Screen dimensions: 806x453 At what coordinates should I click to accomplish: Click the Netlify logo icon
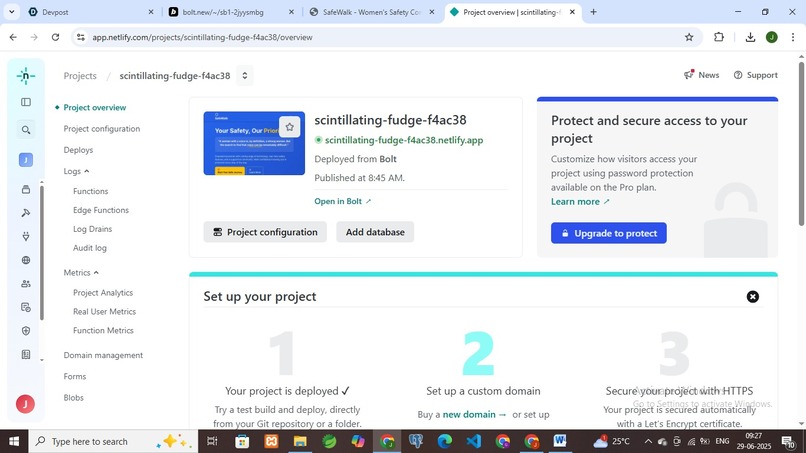click(26, 76)
